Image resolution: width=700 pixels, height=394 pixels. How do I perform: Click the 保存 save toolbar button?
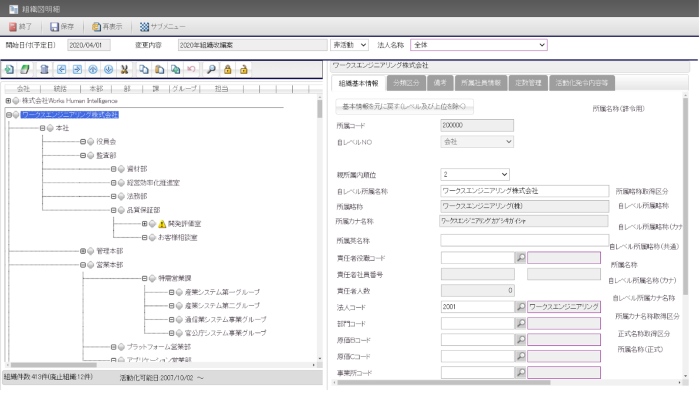point(62,27)
